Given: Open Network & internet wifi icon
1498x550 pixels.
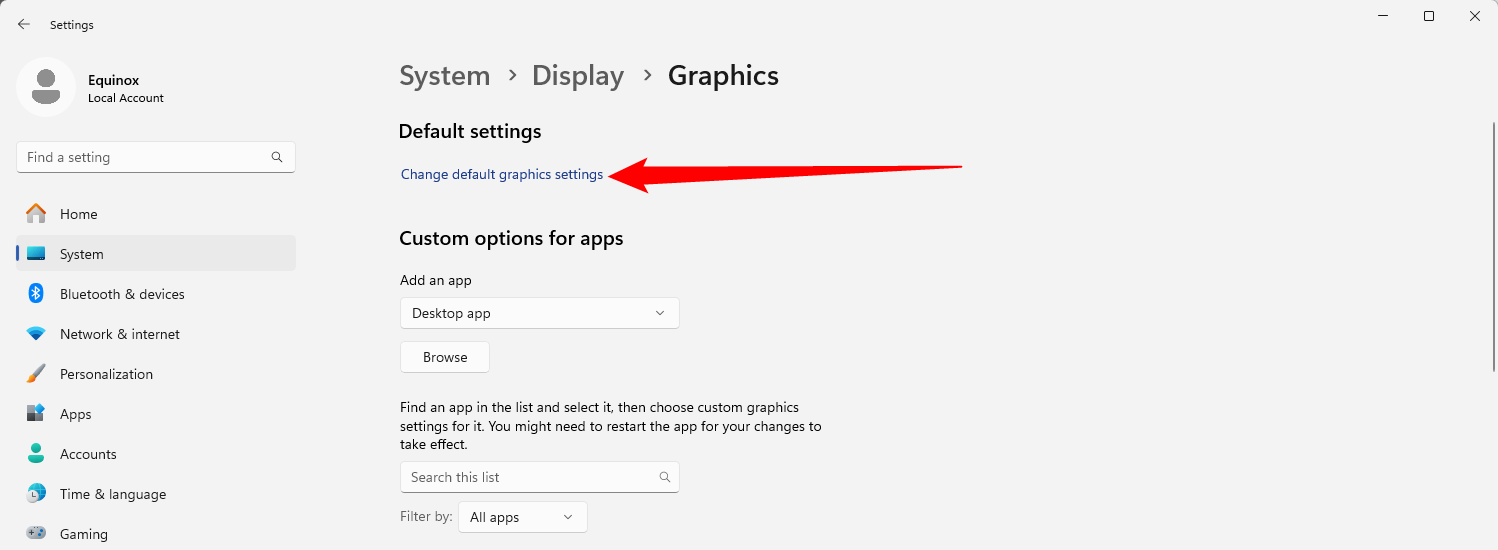Looking at the screenshot, I should pyautogui.click(x=36, y=333).
